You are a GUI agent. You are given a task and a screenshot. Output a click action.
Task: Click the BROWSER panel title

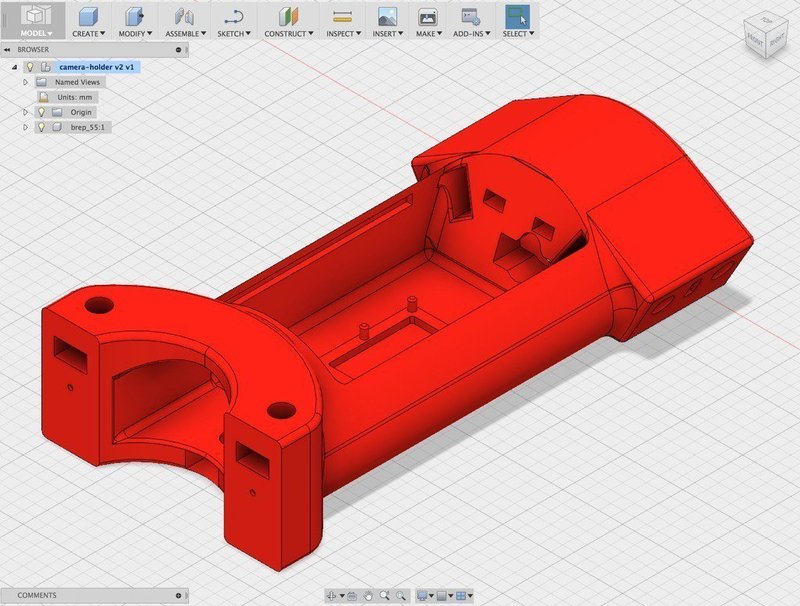tap(33, 50)
